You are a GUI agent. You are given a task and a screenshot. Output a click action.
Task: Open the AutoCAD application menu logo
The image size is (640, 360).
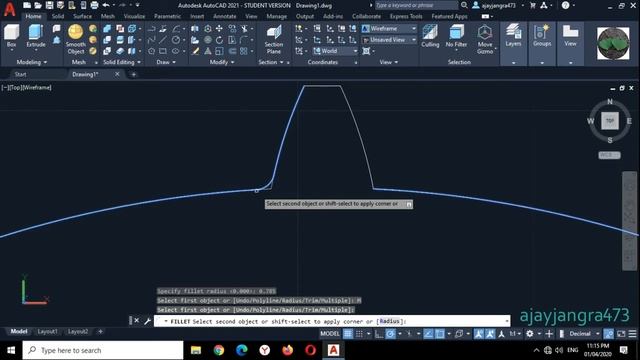tap(9, 9)
